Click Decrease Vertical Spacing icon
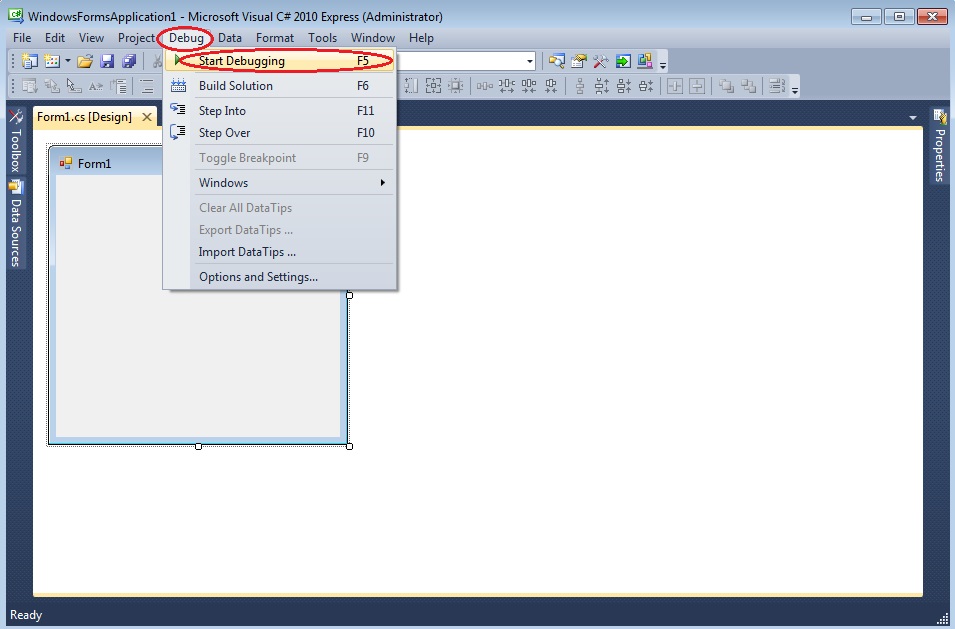955x629 pixels. (624, 86)
